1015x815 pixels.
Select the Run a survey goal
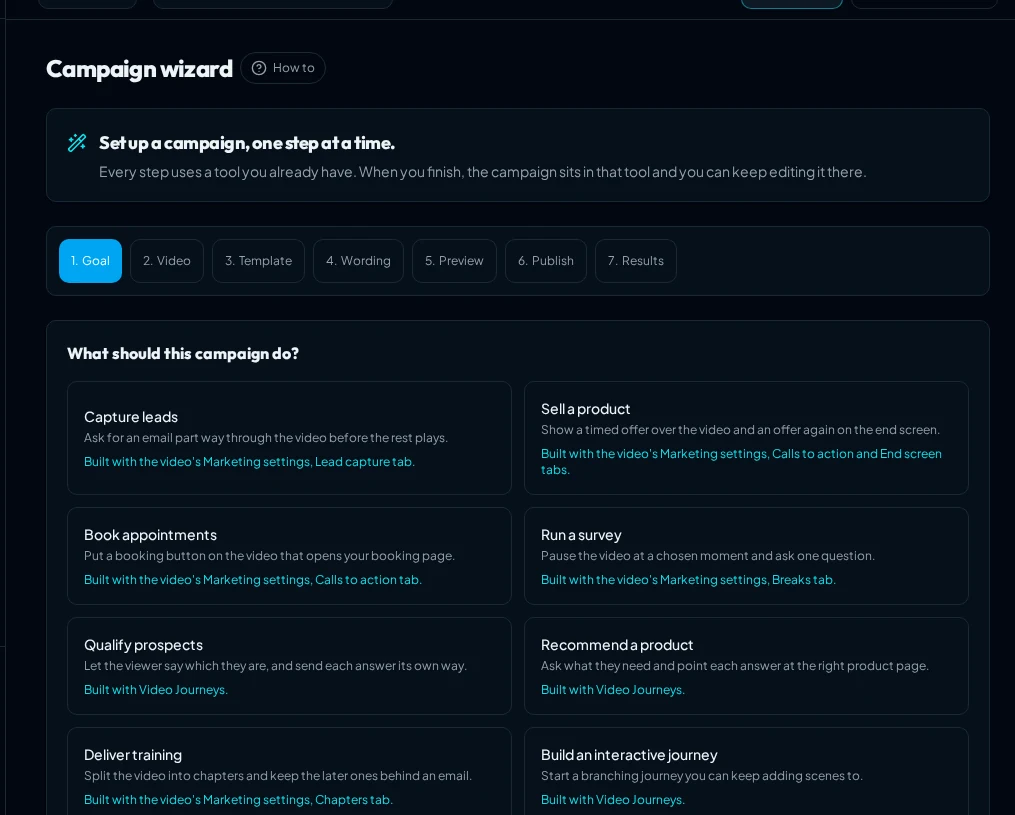point(746,556)
